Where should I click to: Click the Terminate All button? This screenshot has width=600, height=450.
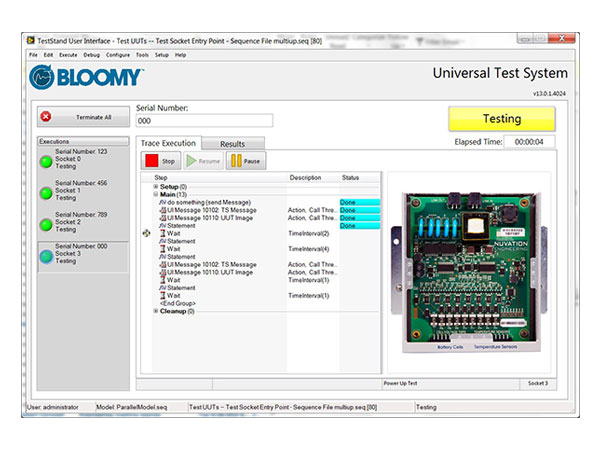pos(83,117)
